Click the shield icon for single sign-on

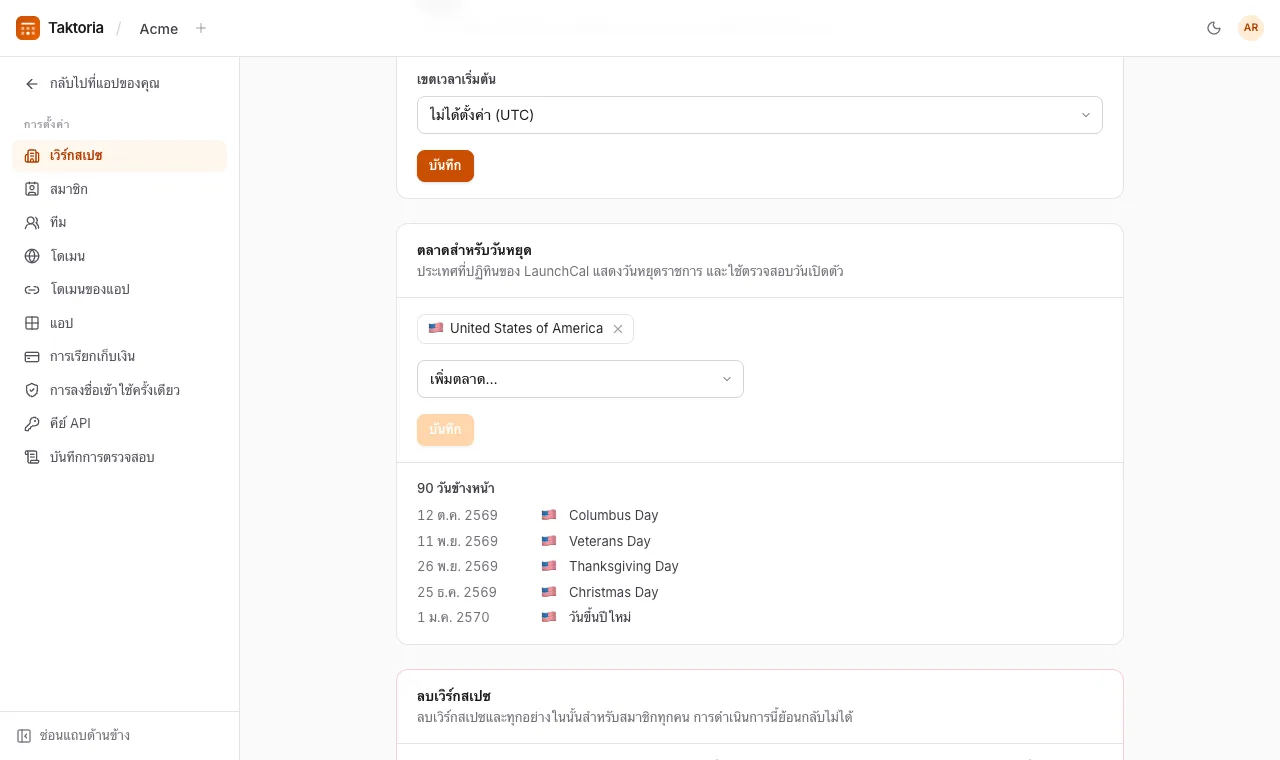(32, 390)
